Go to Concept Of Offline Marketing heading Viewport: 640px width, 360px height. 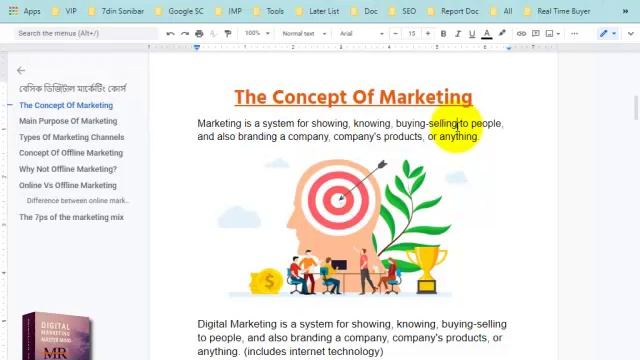click(x=71, y=153)
